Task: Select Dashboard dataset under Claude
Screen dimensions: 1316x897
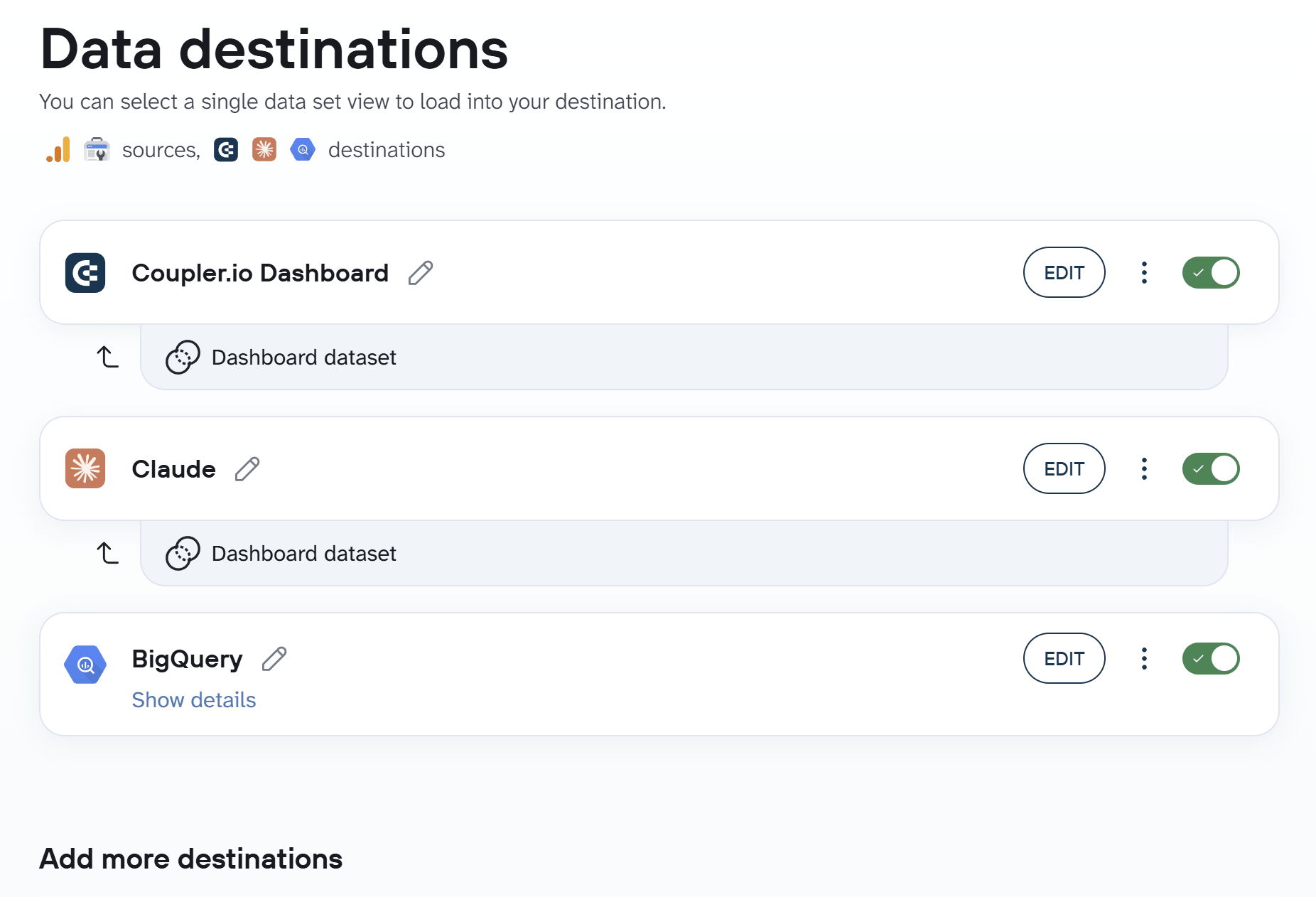Action: [684, 554]
